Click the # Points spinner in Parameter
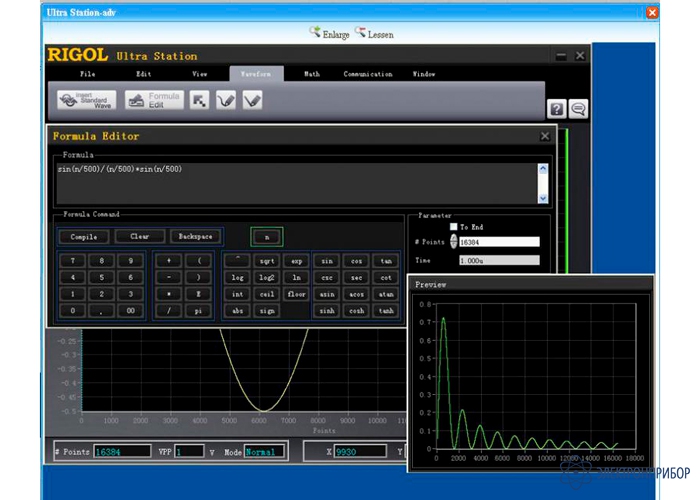 click(x=454, y=242)
